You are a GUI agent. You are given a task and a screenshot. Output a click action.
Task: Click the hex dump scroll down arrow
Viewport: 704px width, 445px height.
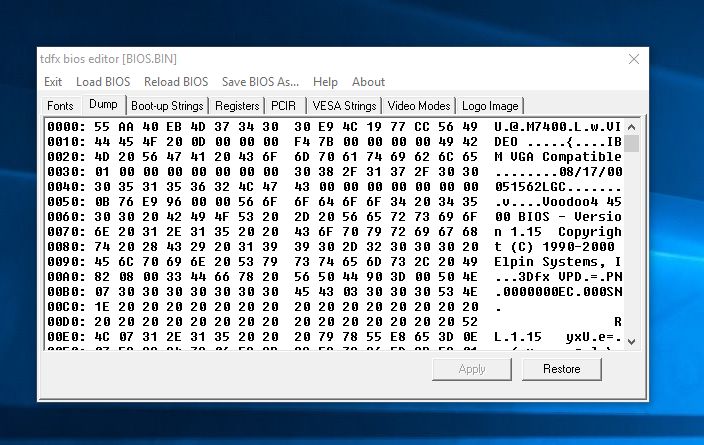pyautogui.click(x=631, y=341)
